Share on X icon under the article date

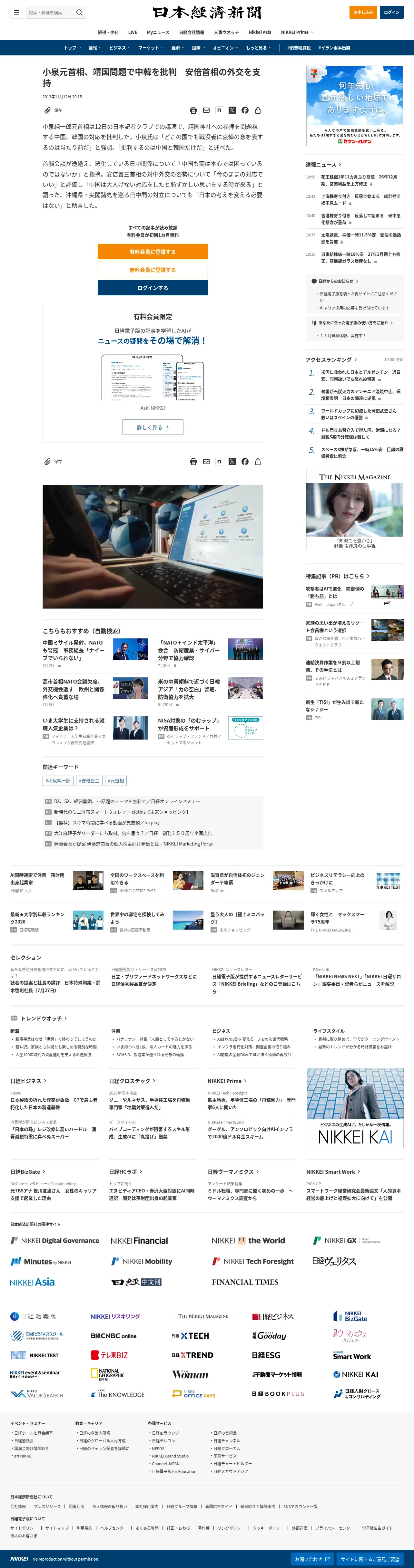pyautogui.click(x=232, y=110)
